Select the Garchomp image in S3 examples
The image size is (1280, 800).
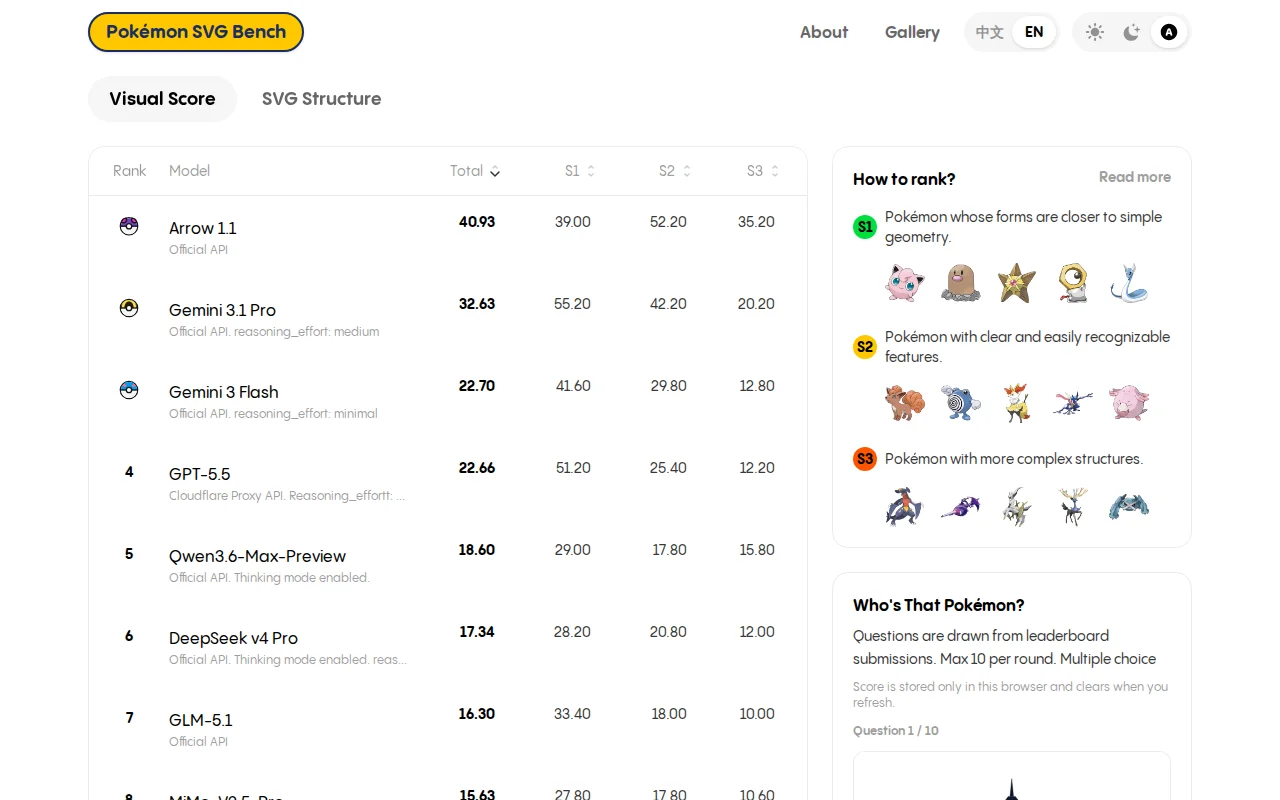tap(905, 507)
